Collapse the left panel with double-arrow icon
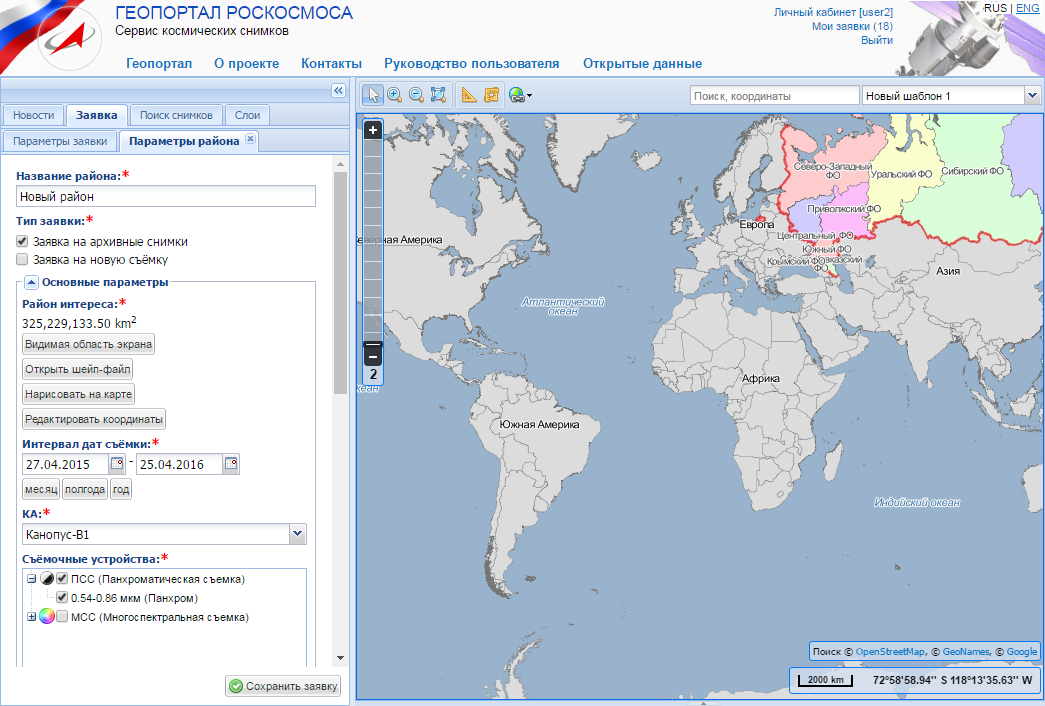The height and width of the screenshot is (706, 1045). pos(339,91)
